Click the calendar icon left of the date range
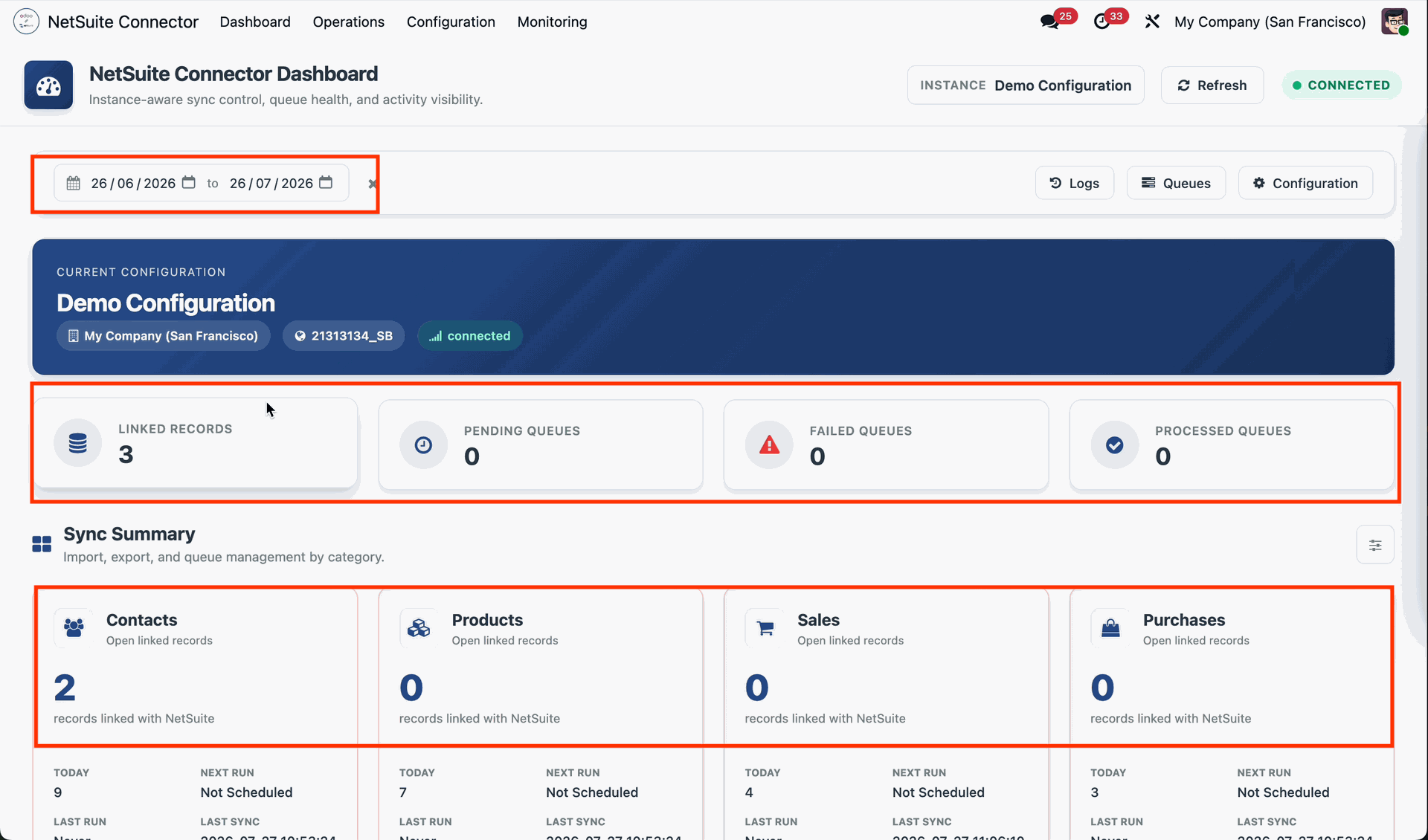This screenshot has height=840, width=1428. click(x=73, y=183)
